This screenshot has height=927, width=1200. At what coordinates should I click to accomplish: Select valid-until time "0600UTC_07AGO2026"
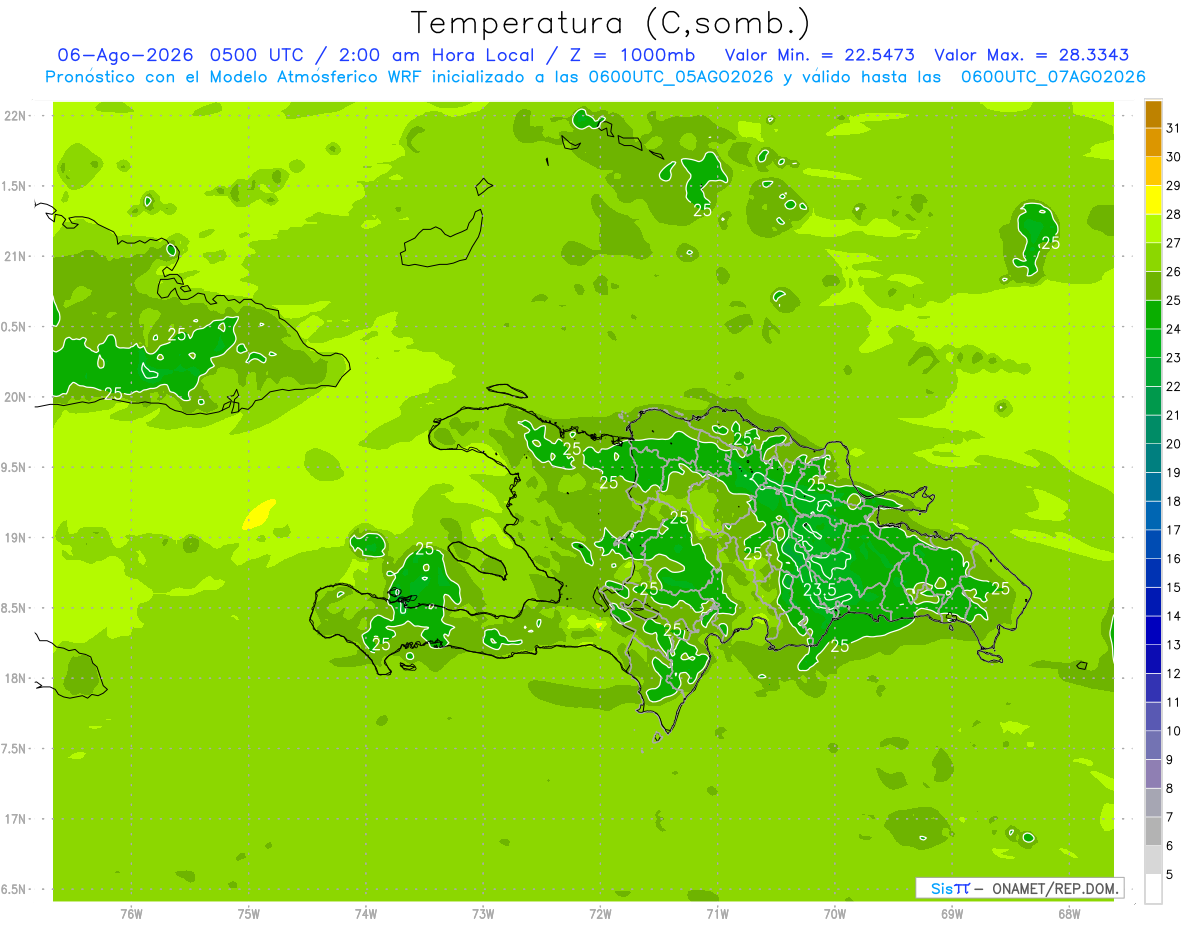1053,77
